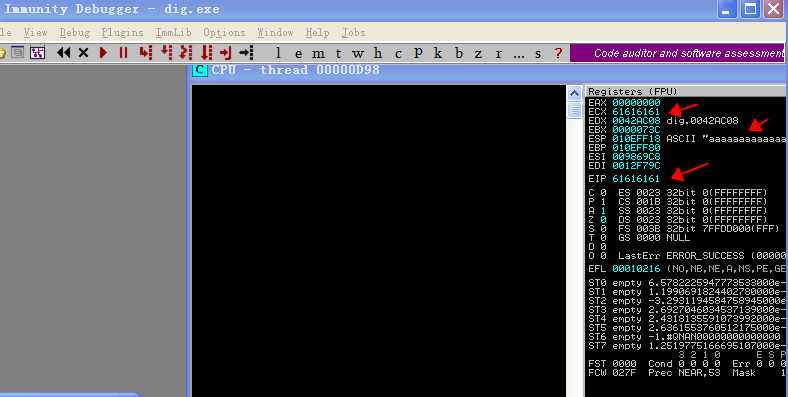788x397 pixels.
Task: Click the FST status word value 0000
Action: [624, 363]
